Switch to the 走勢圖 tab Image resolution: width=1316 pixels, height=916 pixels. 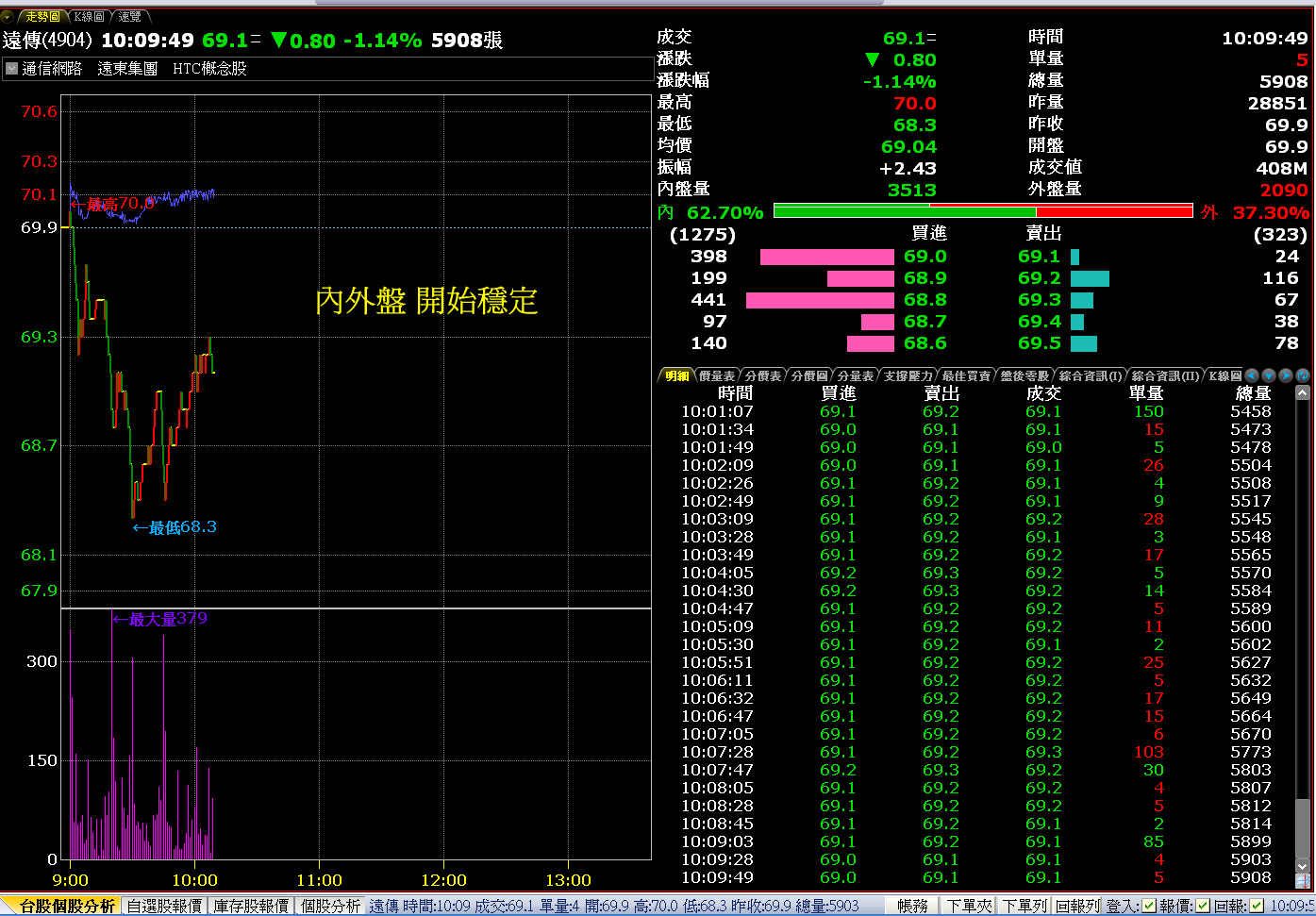click(42, 16)
